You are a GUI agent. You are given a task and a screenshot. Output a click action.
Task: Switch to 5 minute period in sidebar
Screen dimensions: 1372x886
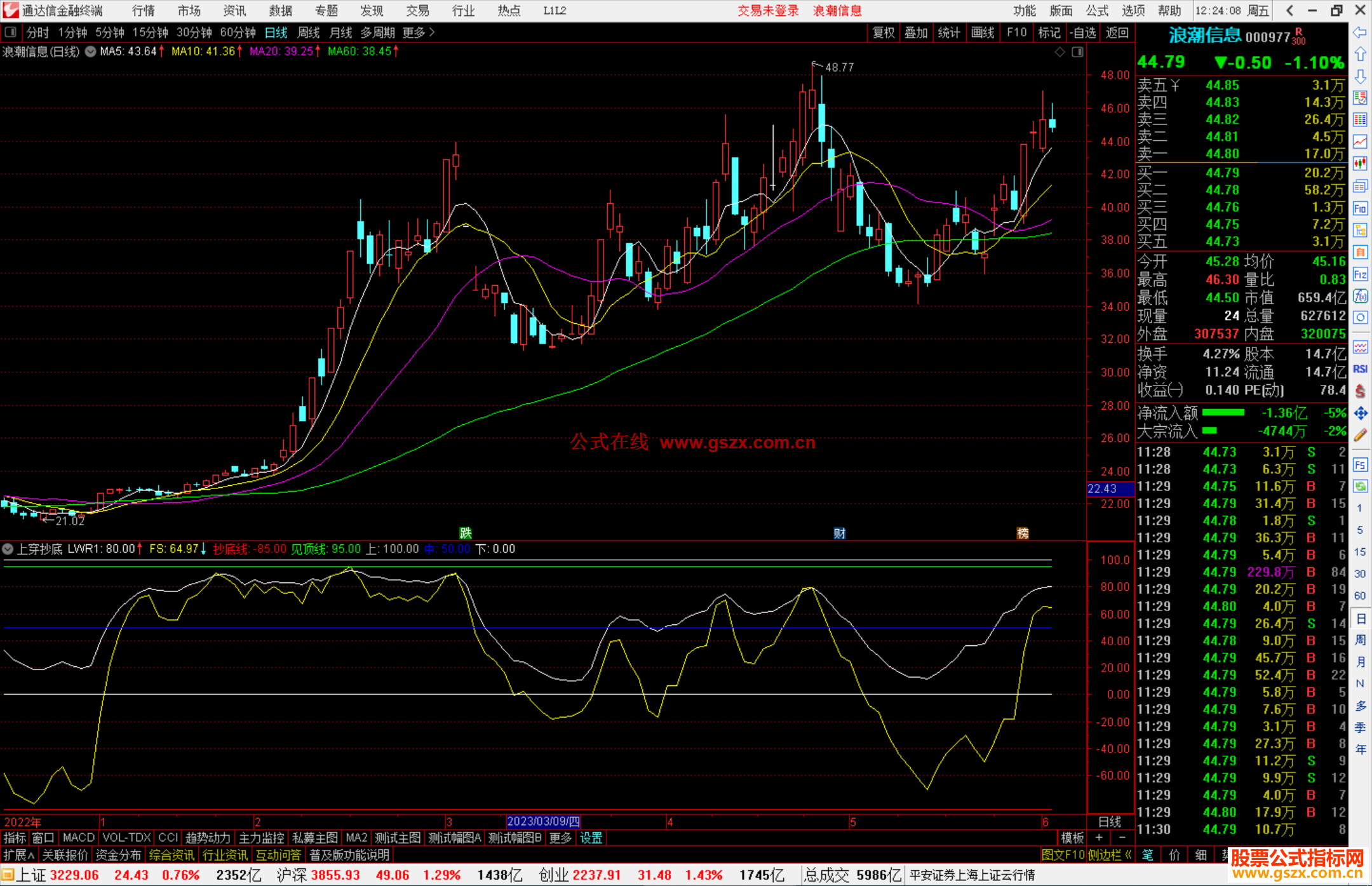pyautogui.click(x=1360, y=530)
